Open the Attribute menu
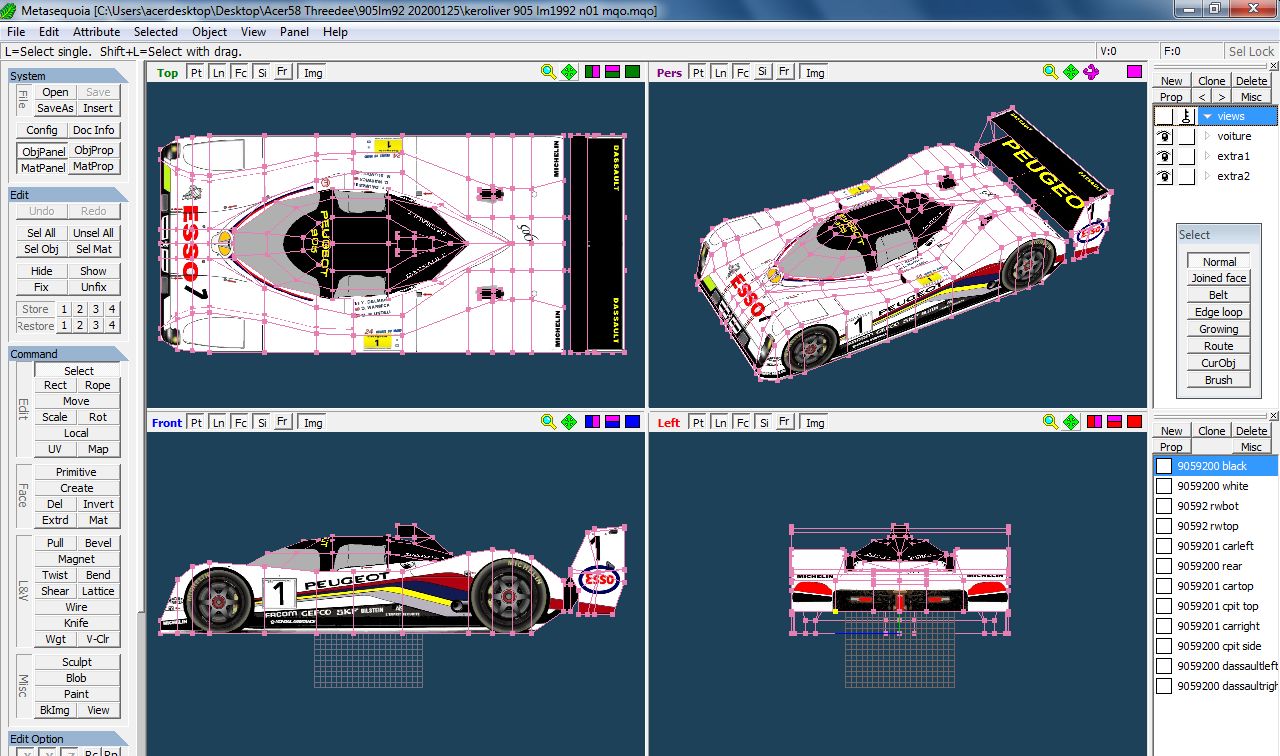Screen dimensions: 1280x756 97,31
